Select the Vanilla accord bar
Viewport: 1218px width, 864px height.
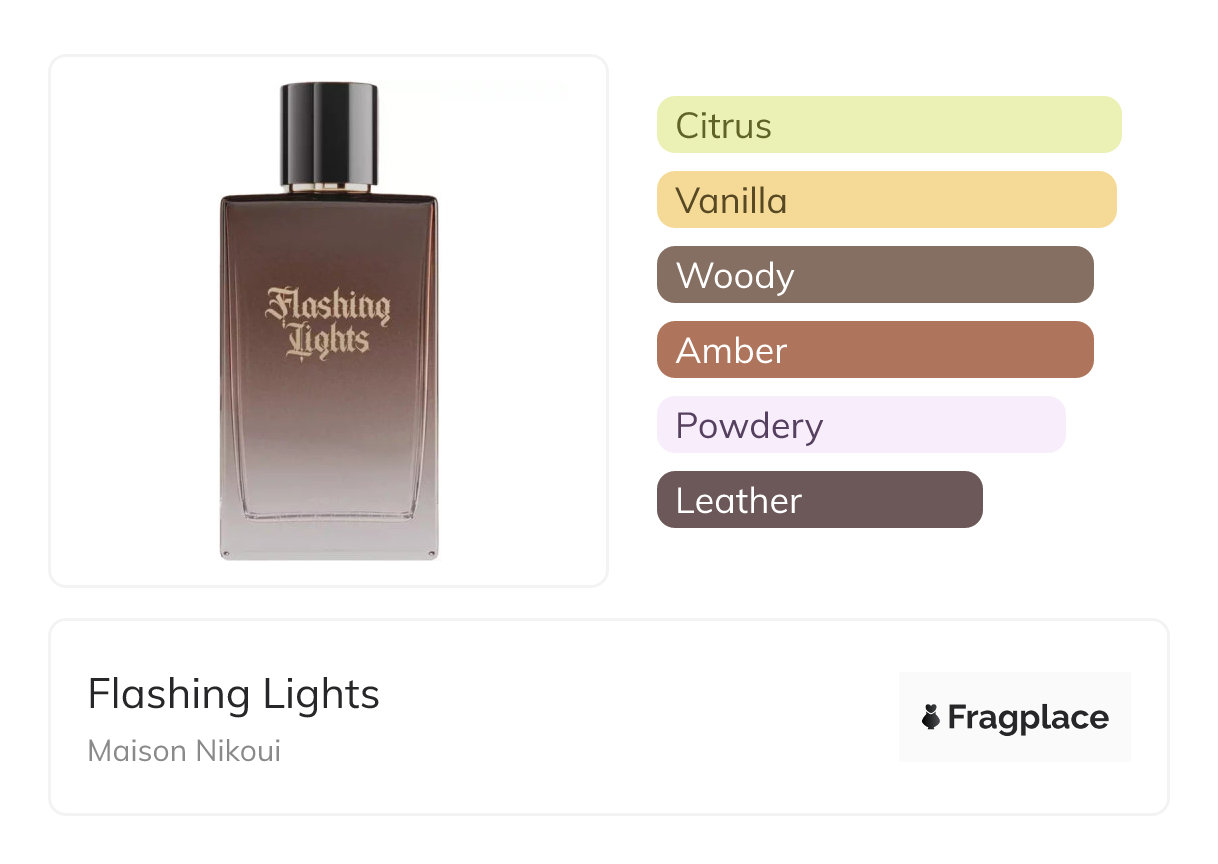pyautogui.click(x=886, y=200)
